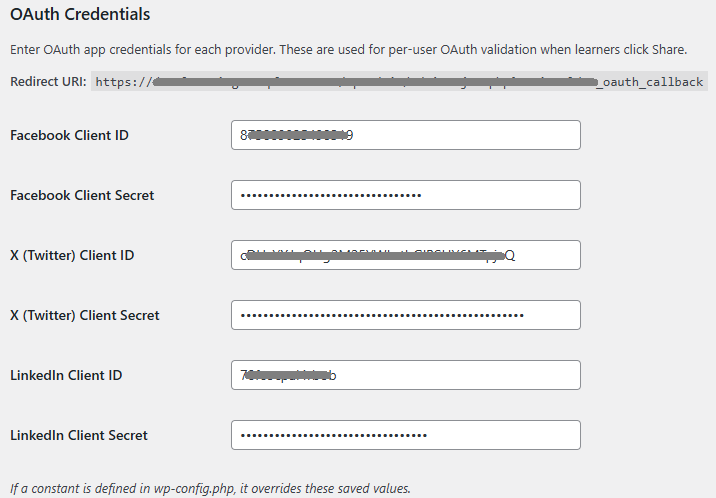716x498 pixels.
Task: Click the italic wp-config.php override note
Action: pos(210,489)
